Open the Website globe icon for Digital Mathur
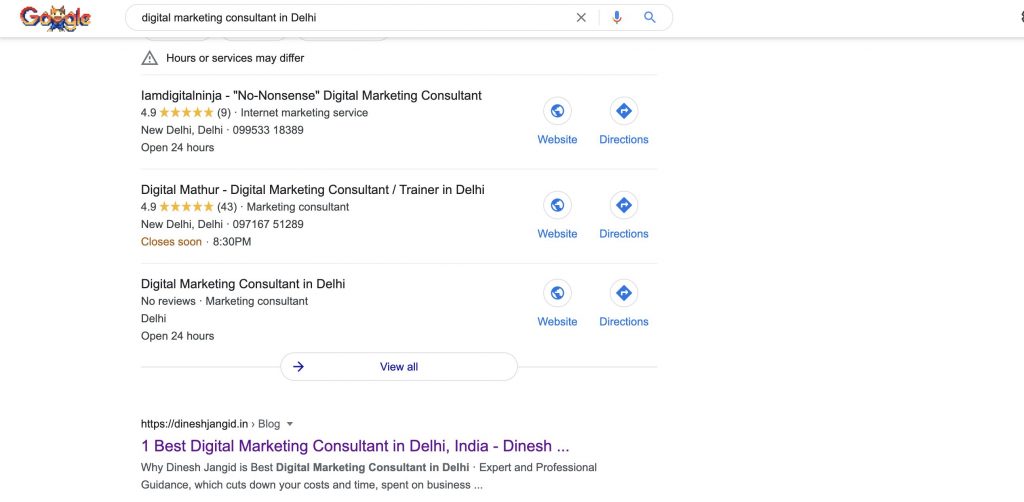This screenshot has height=502, width=1024. 557,205
